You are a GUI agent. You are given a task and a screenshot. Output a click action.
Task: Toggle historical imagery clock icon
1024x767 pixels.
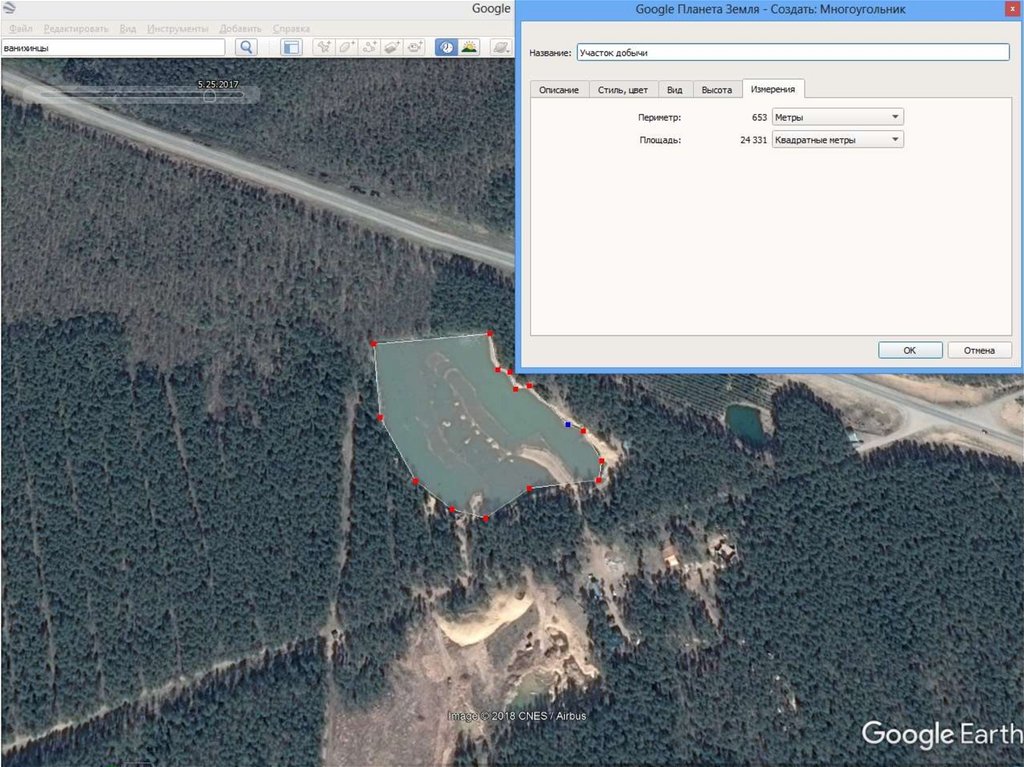pos(446,47)
